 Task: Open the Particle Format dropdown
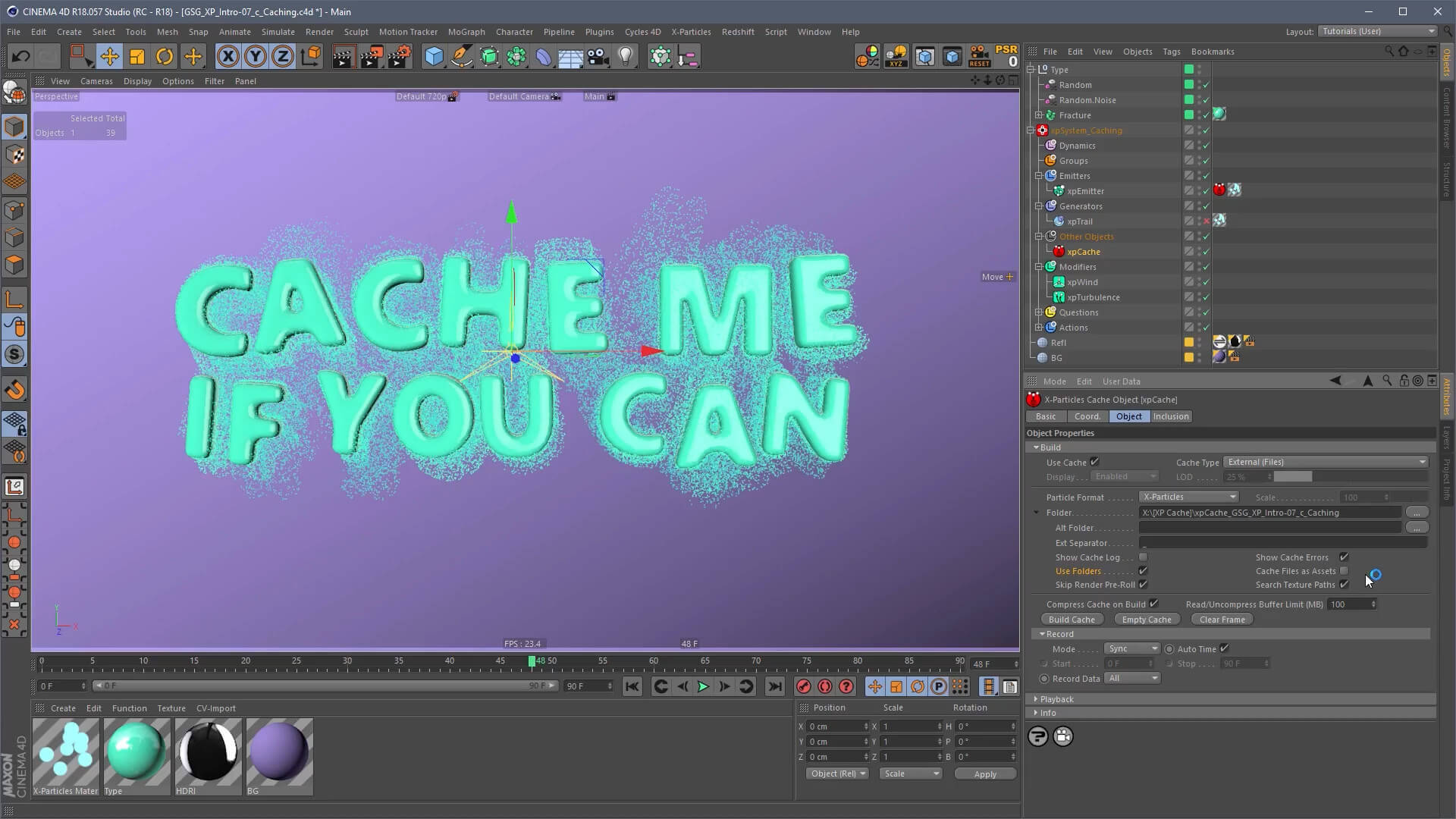coord(1188,497)
